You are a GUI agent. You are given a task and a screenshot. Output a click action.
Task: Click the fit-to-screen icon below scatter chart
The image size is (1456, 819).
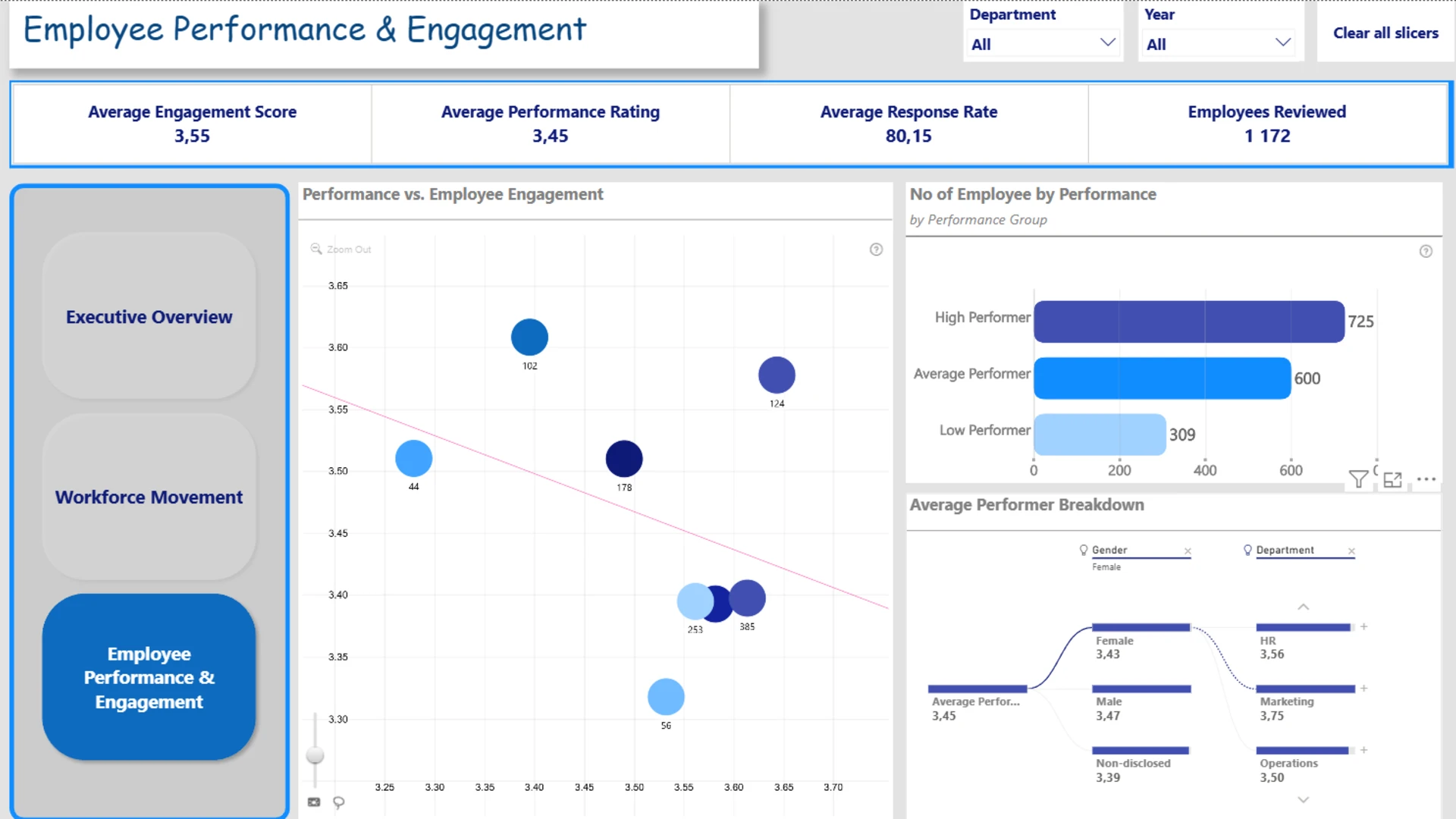pos(314,802)
